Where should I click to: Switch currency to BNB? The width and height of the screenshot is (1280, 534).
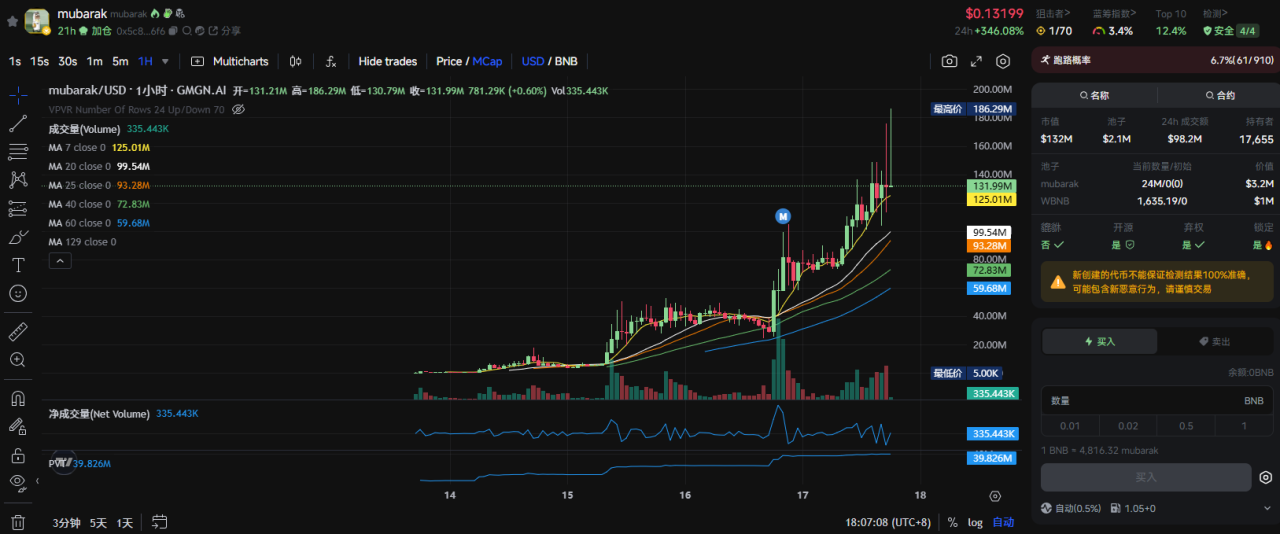566,61
